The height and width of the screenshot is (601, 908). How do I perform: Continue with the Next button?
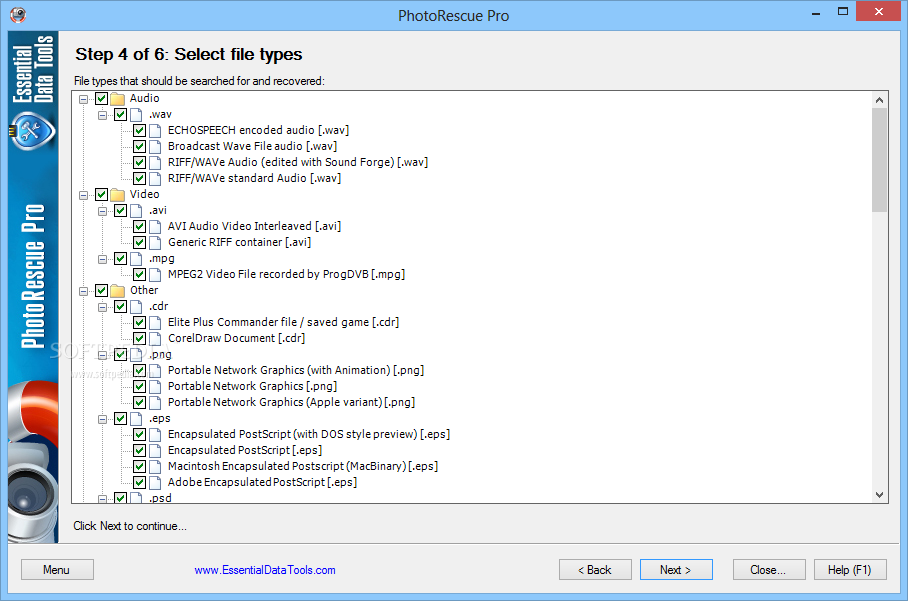676,570
